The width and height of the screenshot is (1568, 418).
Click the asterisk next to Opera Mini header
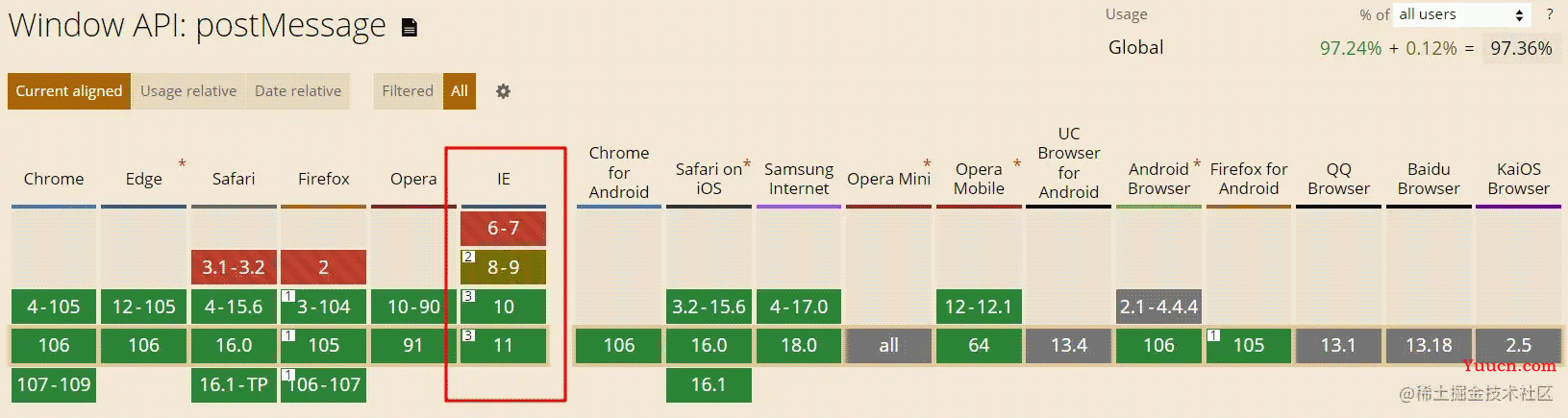(x=927, y=164)
